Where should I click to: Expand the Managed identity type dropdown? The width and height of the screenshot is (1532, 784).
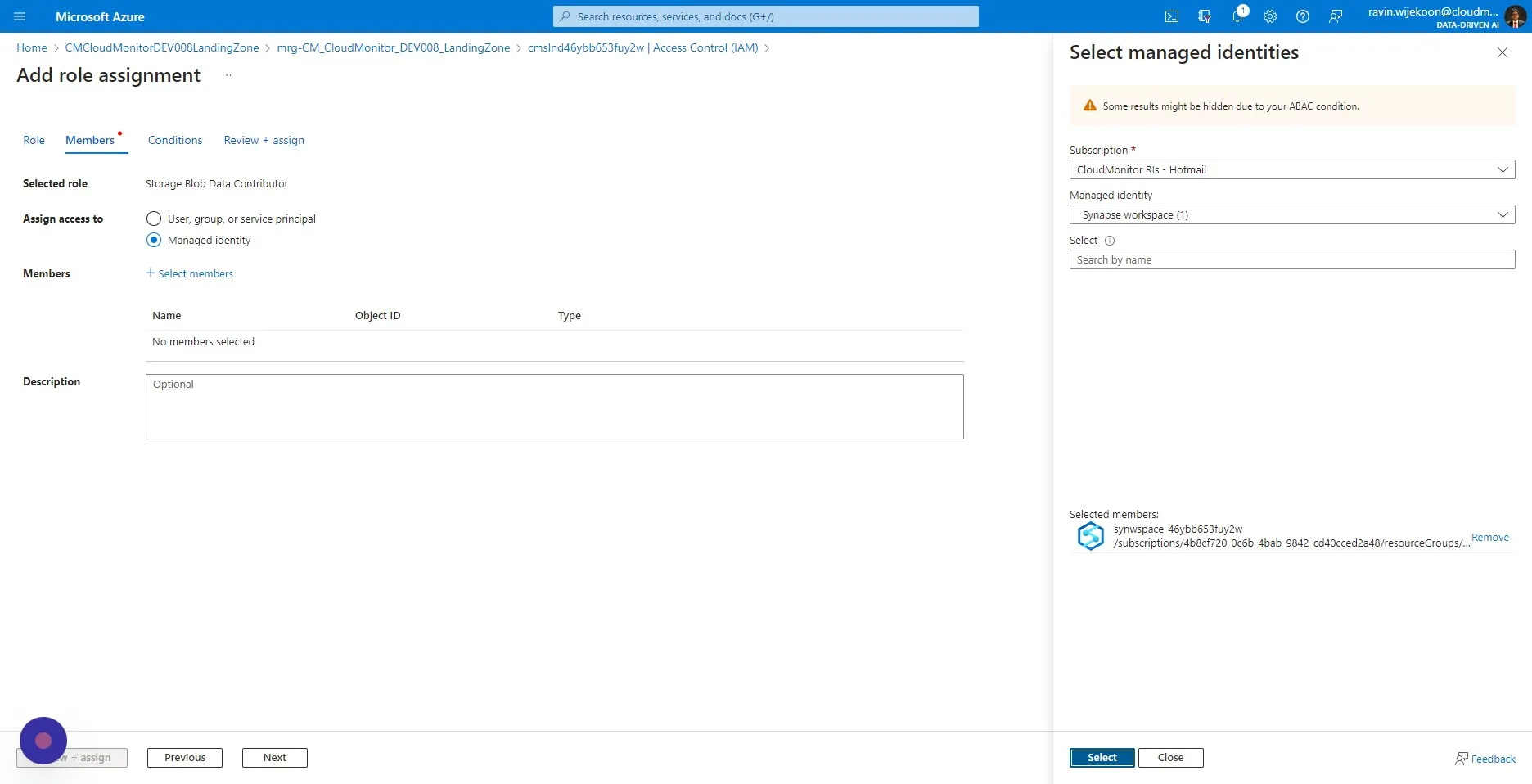coord(1292,214)
